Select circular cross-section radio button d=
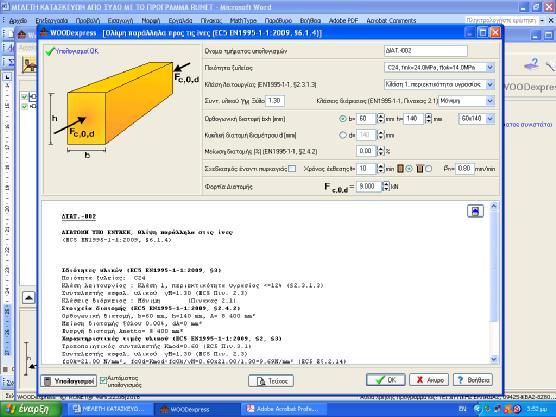 [343, 135]
